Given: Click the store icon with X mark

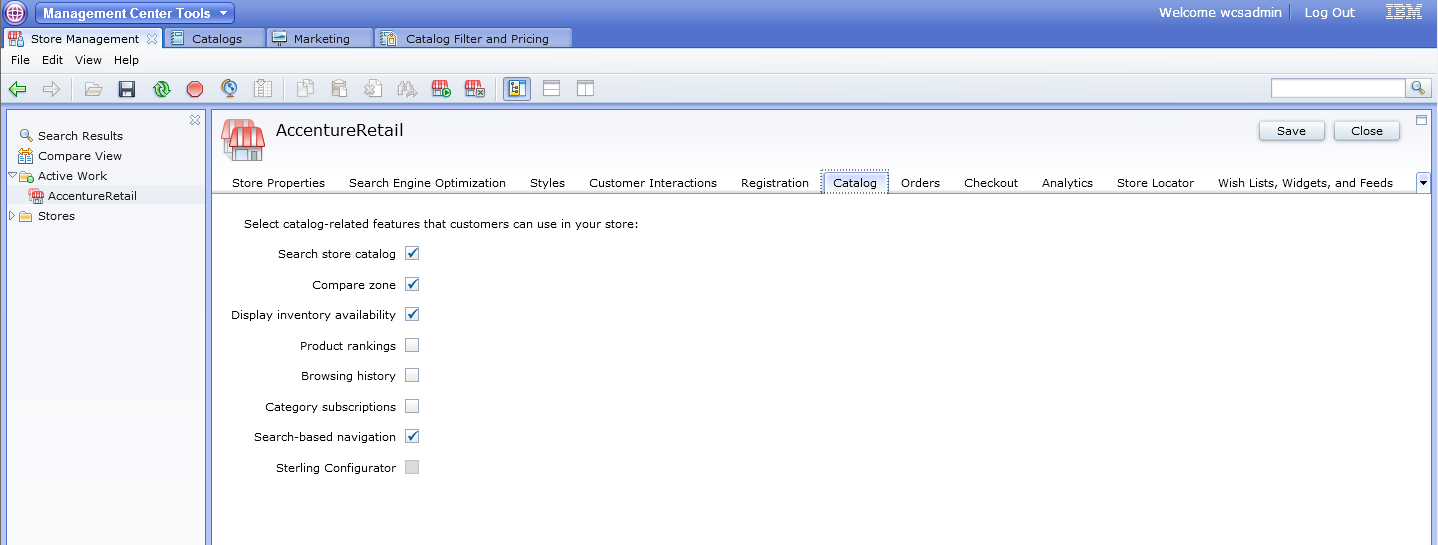Looking at the screenshot, I should tap(475, 89).
